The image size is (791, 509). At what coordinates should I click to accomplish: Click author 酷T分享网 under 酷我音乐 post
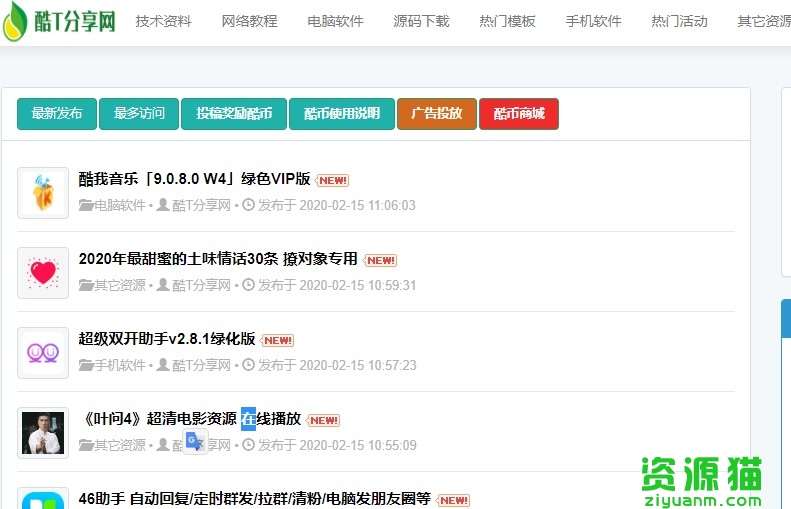201,205
